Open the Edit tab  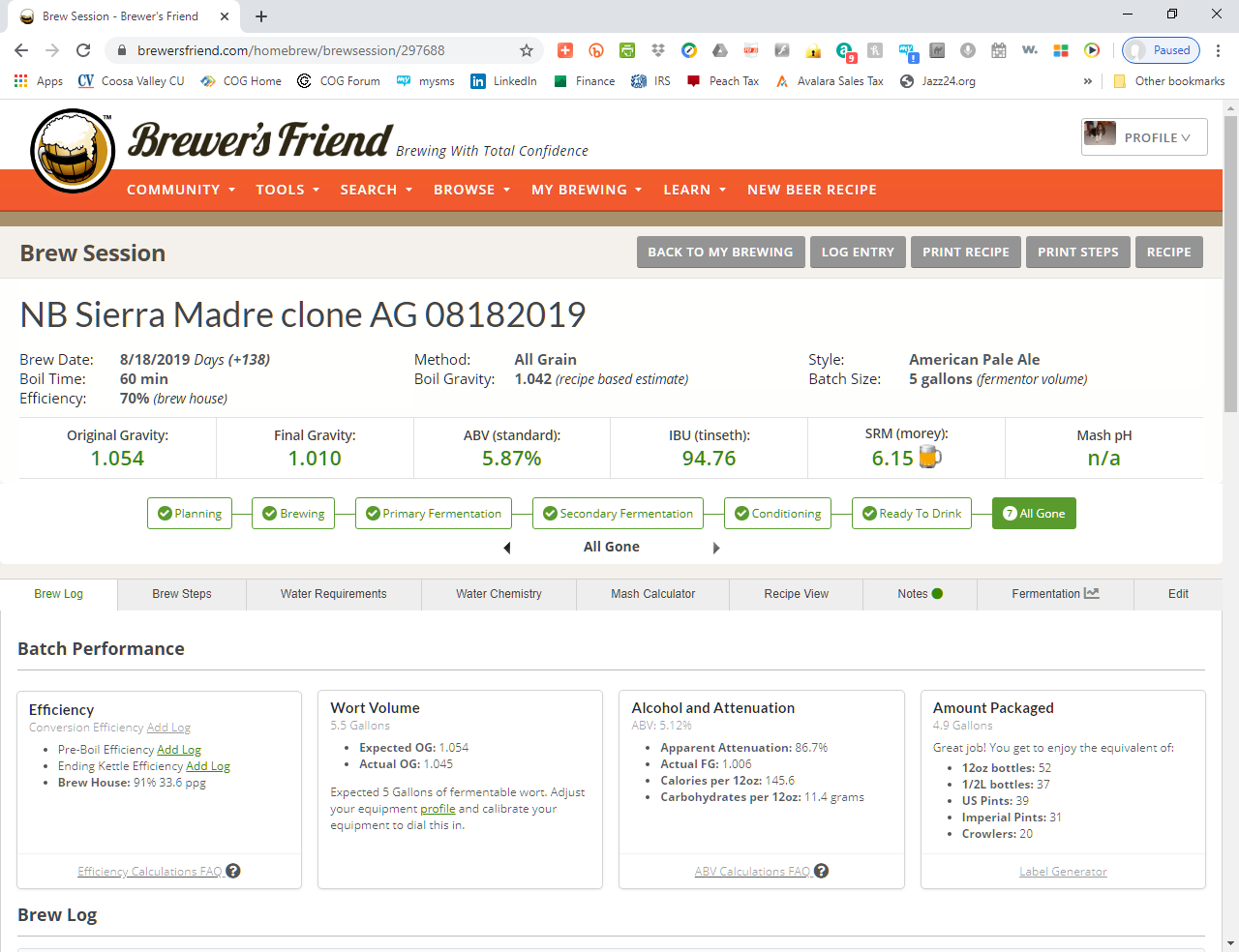[x=1178, y=594]
